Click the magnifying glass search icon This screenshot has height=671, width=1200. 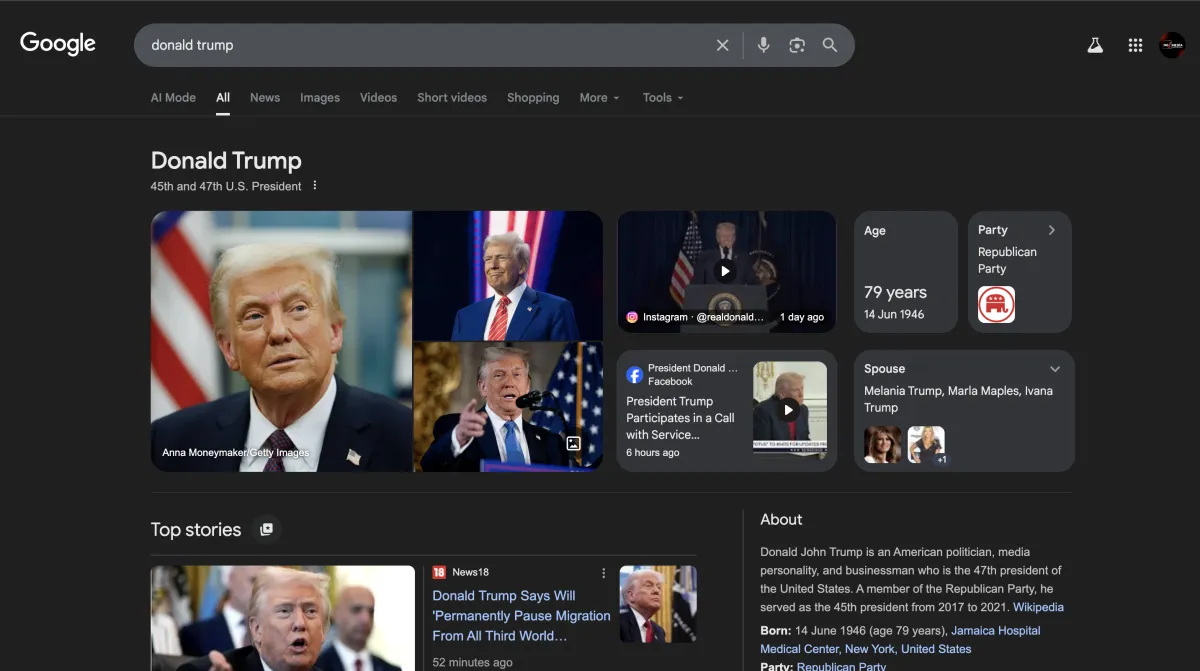click(x=830, y=45)
